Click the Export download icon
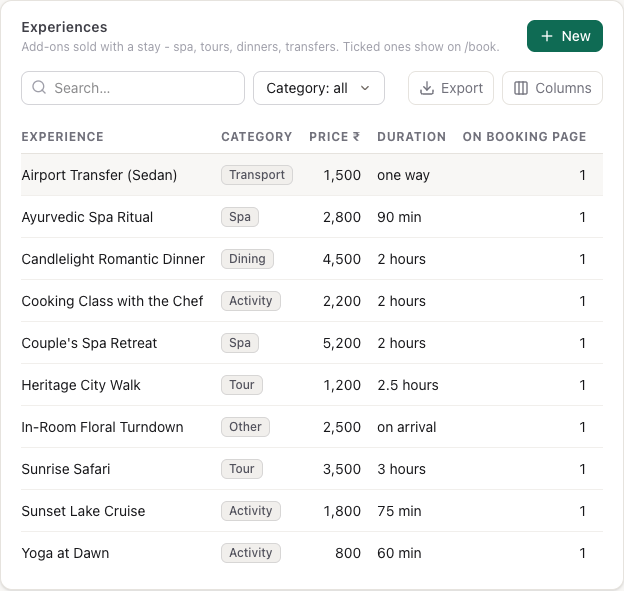Screen dimensions: 624x591 [x=427, y=88]
